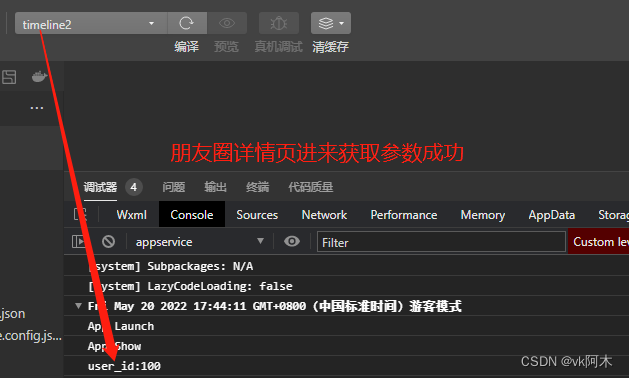Switch to the 输出 tab

(x=215, y=187)
